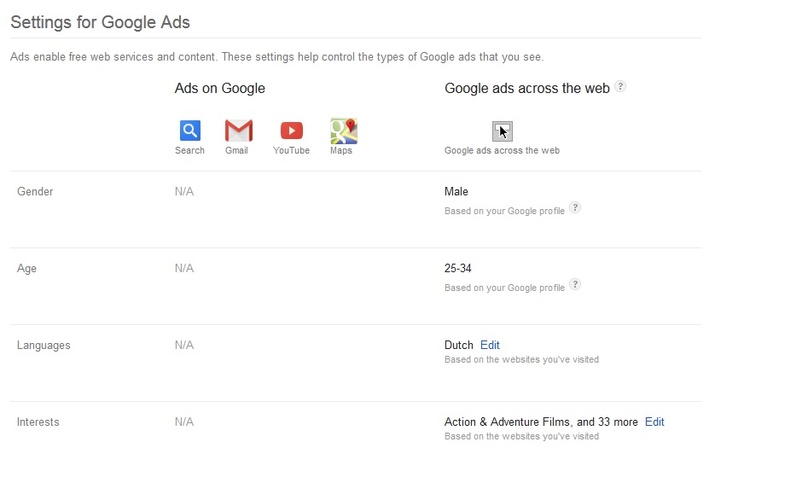Click the Search magnifier icon

190,130
